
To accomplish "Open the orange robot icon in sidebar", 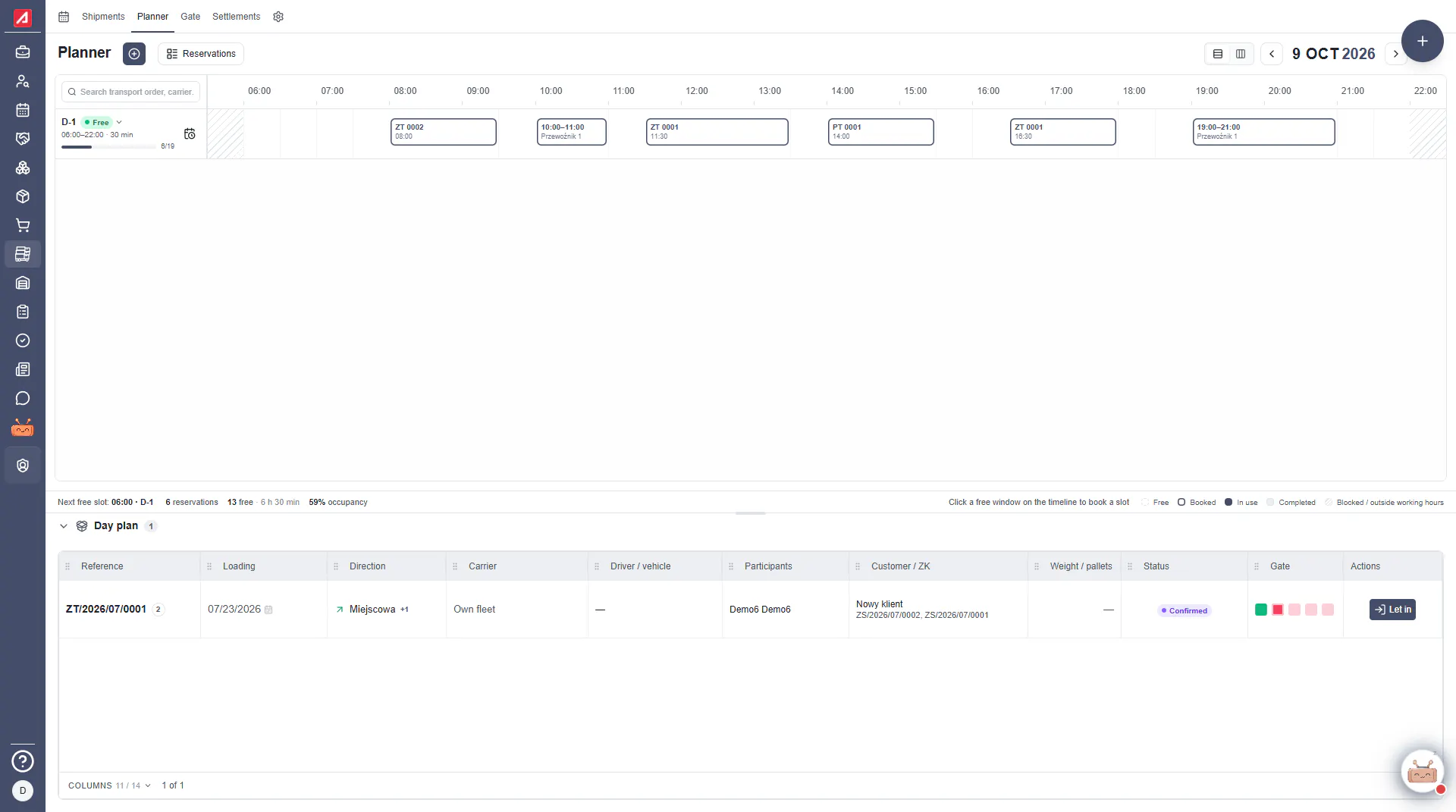I will (x=23, y=428).
